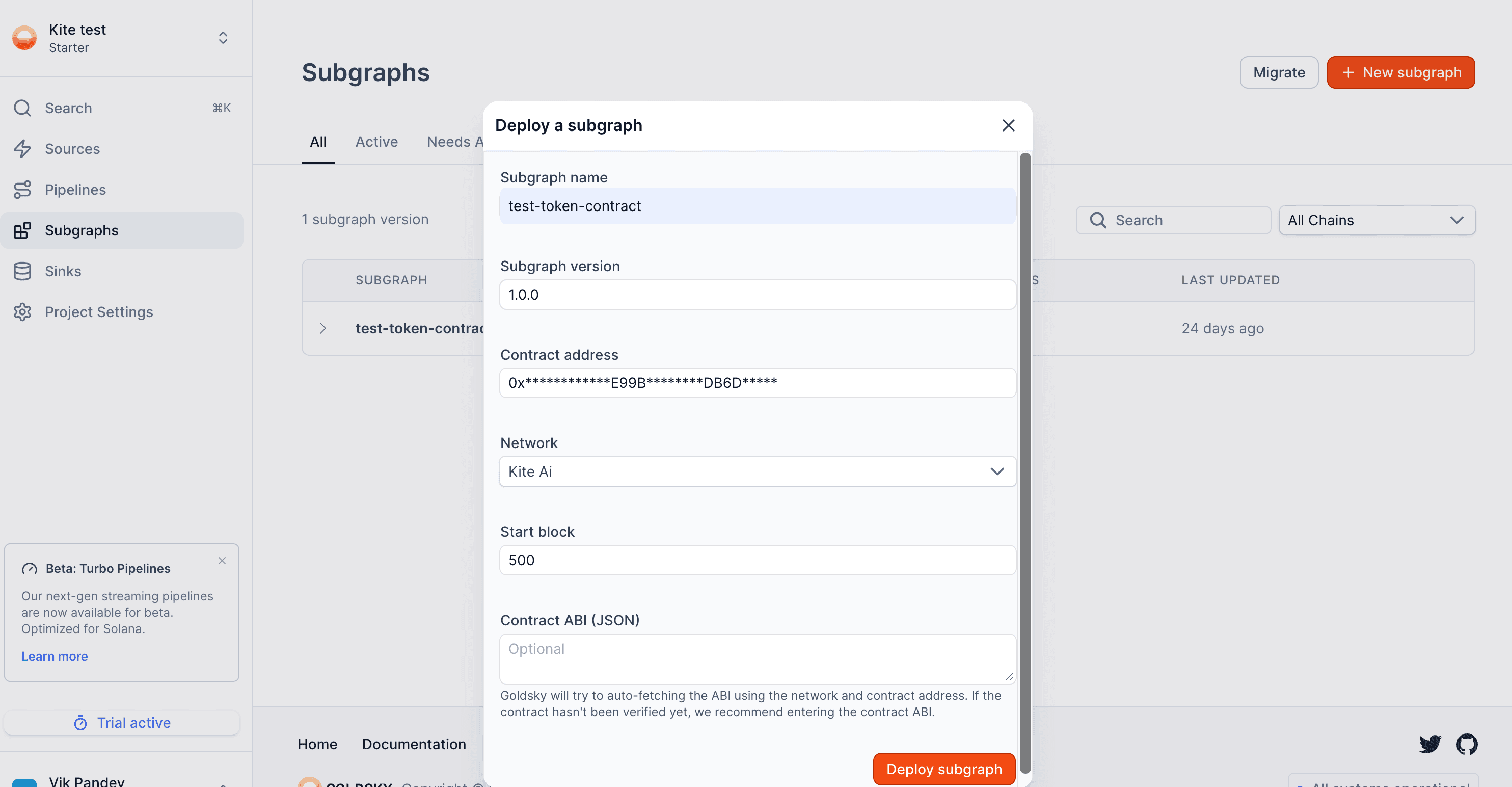This screenshot has width=1512, height=787.
Task: Open the Documentation footer link
Action: pyautogui.click(x=414, y=745)
